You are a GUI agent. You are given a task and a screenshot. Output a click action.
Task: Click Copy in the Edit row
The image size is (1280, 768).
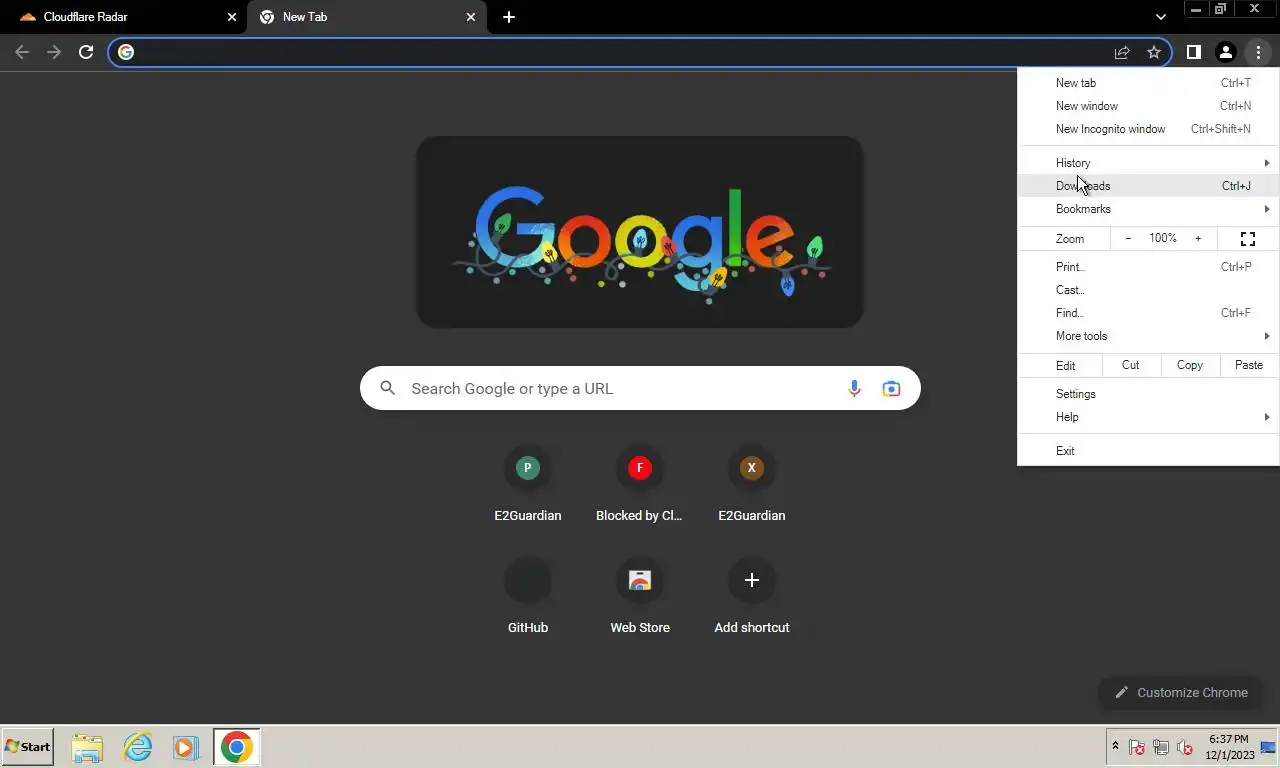coord(1190,365)
